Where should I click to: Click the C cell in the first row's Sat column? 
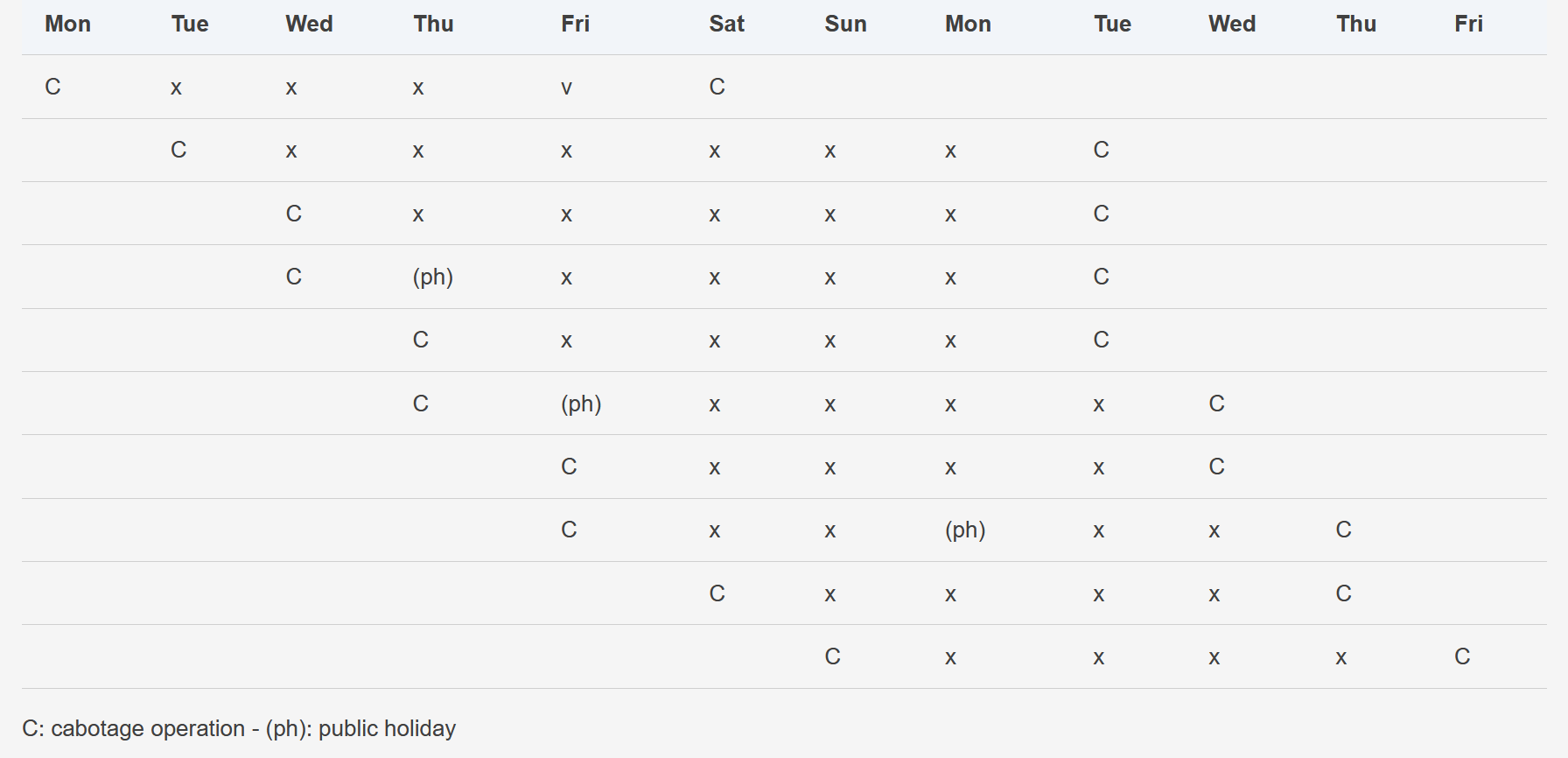point(717,87)
